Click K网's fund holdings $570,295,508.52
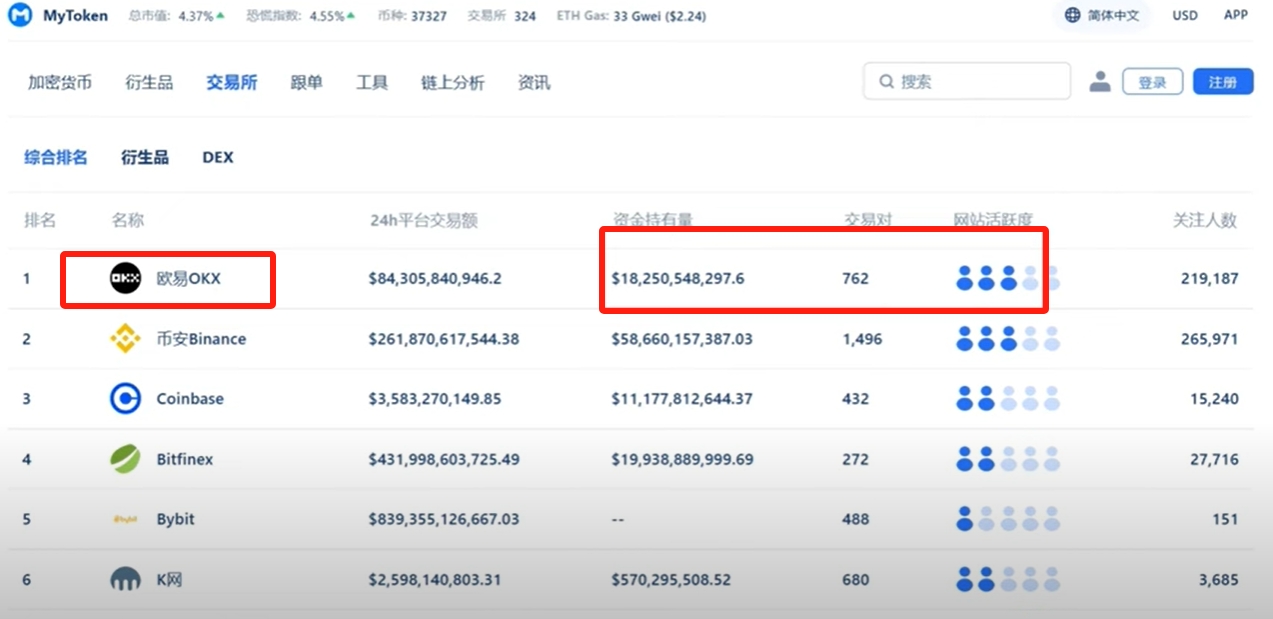 click(x=669, y=579)
